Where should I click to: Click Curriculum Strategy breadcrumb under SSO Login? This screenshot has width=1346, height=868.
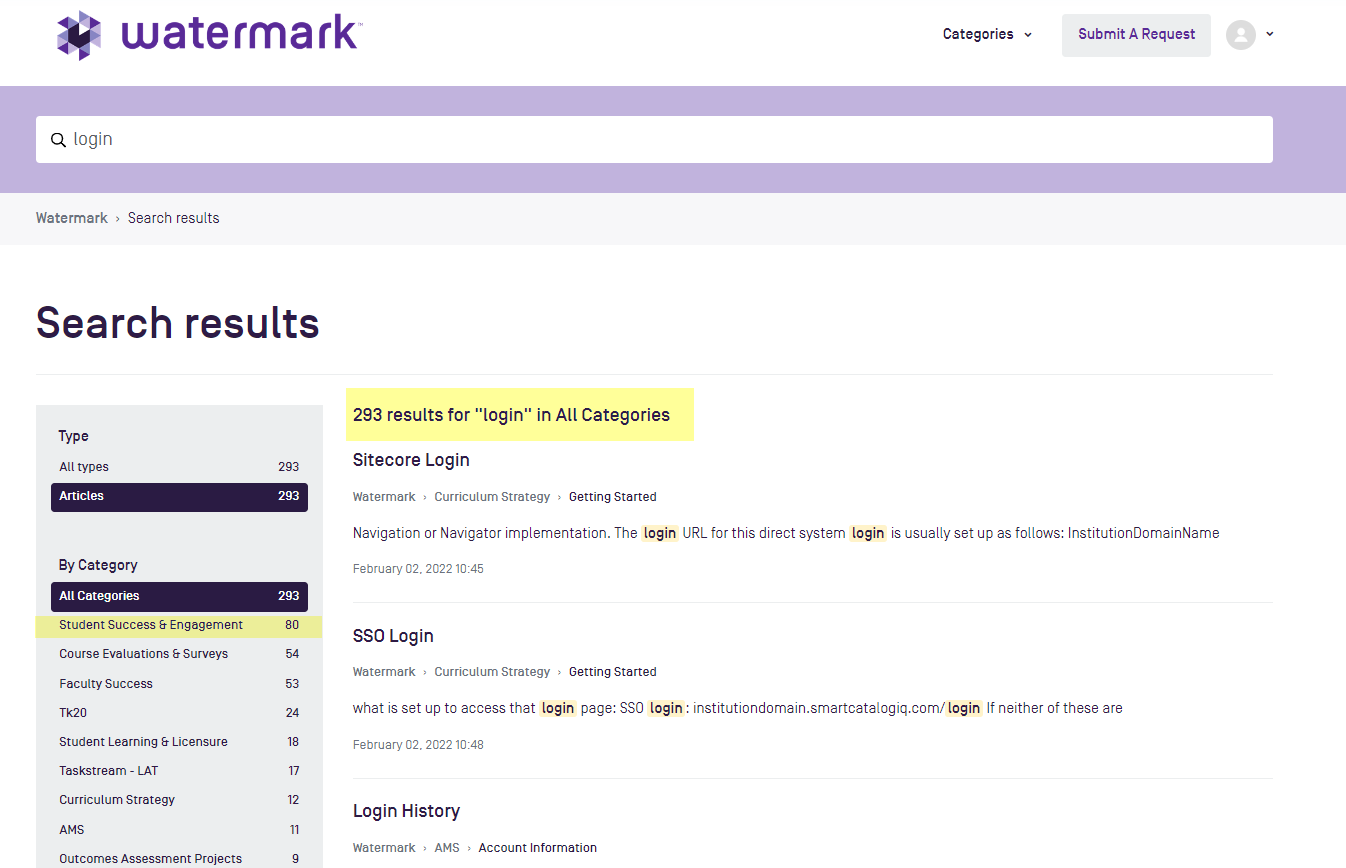tap(492, 672)
